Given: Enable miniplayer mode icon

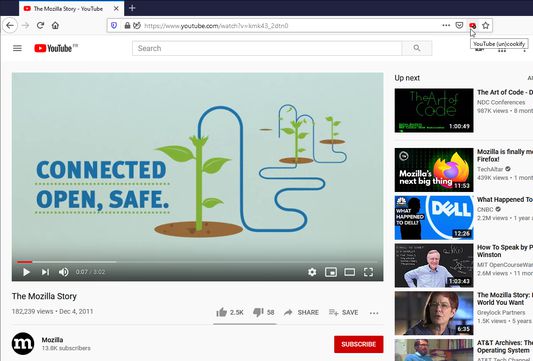Looking at the screenshot, I should pyautogui.click(x=331, y=272).
